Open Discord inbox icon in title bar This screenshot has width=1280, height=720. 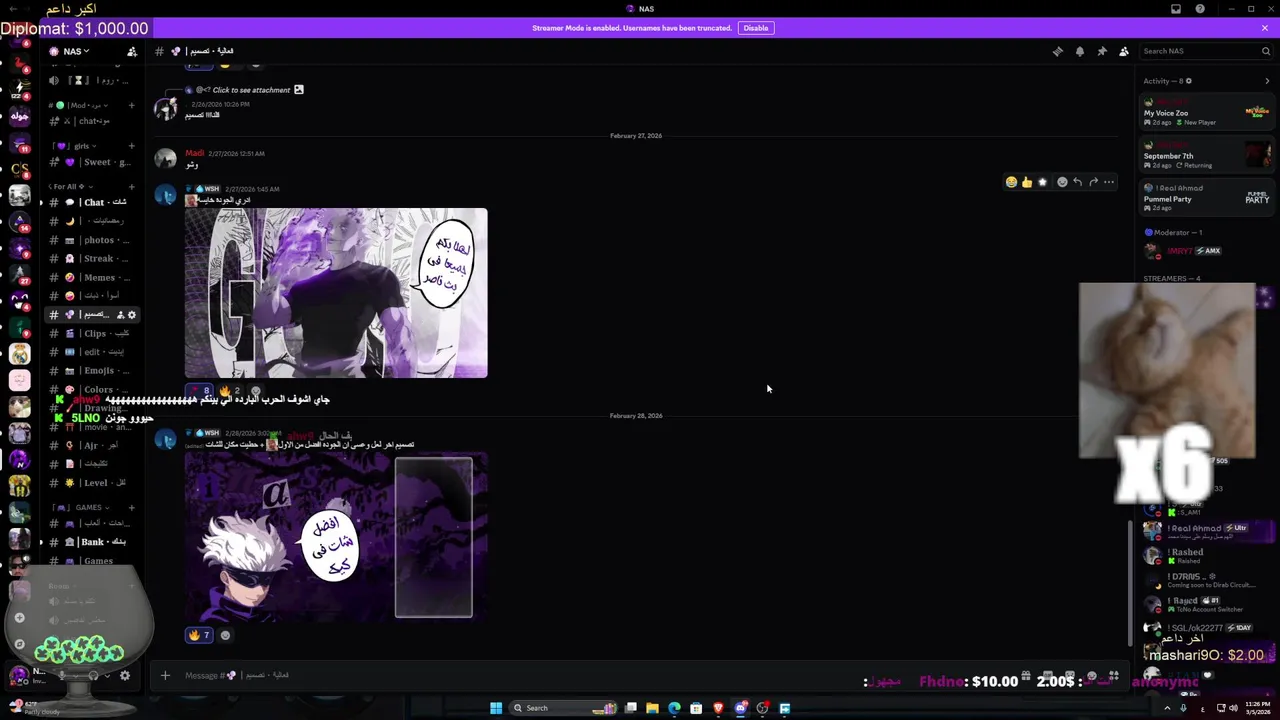(1176, 9)
